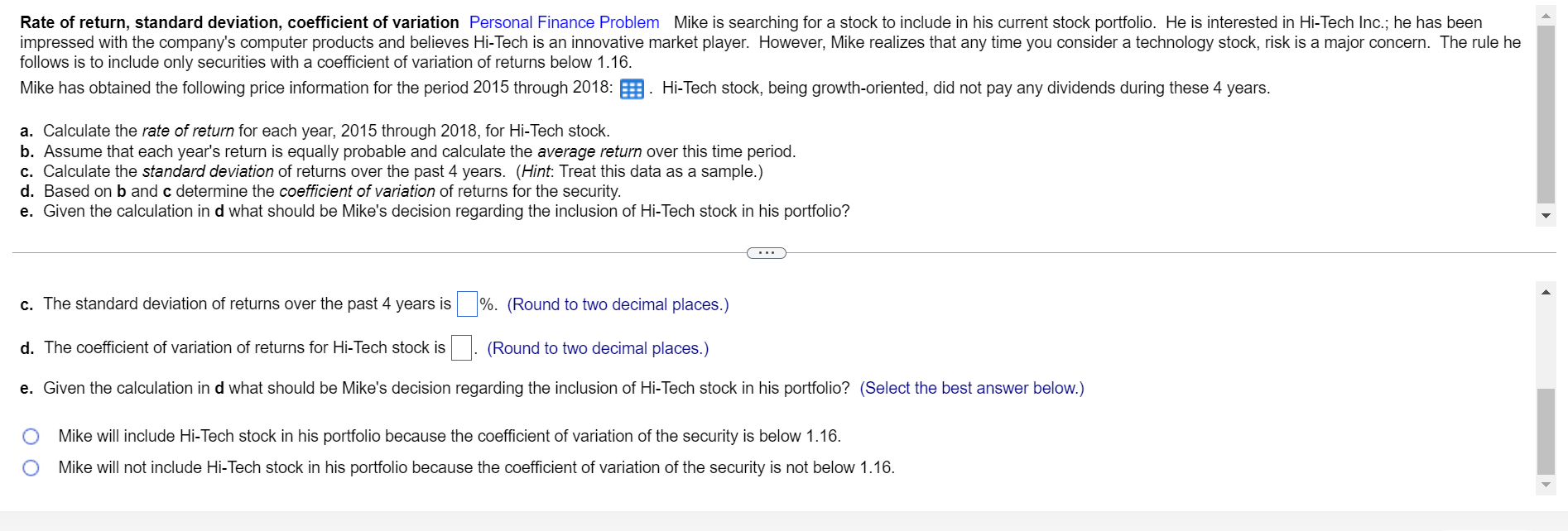Click the top scrollbar down arrow
The height and width of the screenshot is (531, 1568).
[1546, 215]
